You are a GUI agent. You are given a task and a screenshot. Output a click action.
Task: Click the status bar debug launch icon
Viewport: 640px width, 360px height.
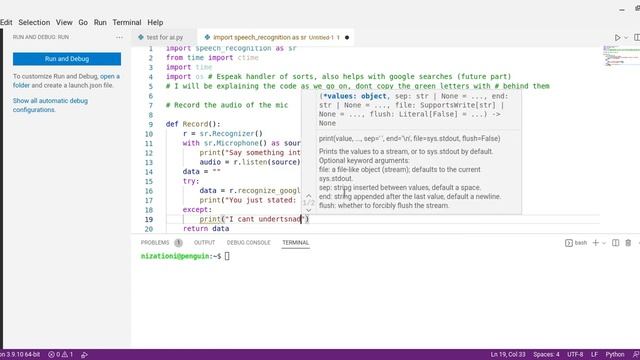pos(84,355)
